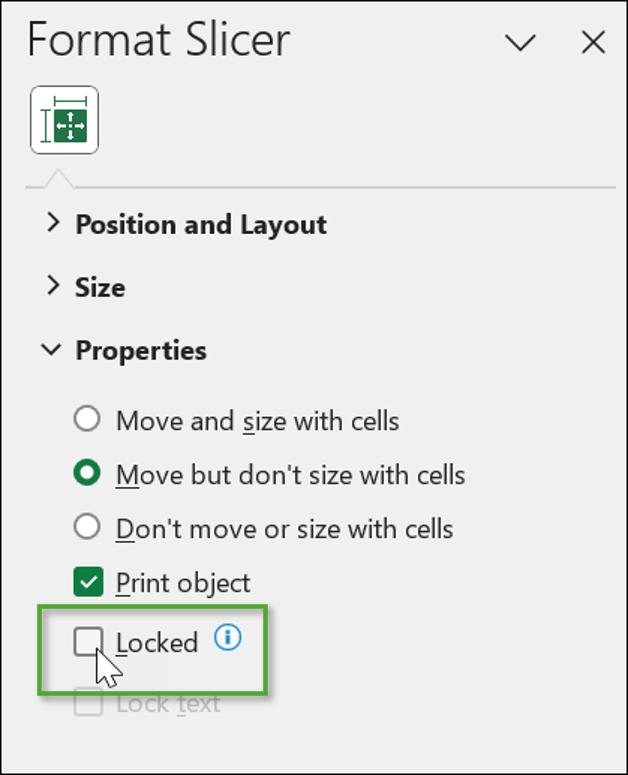Click the Lock text label
Screen dimensions: 628x775
[168, 704]
